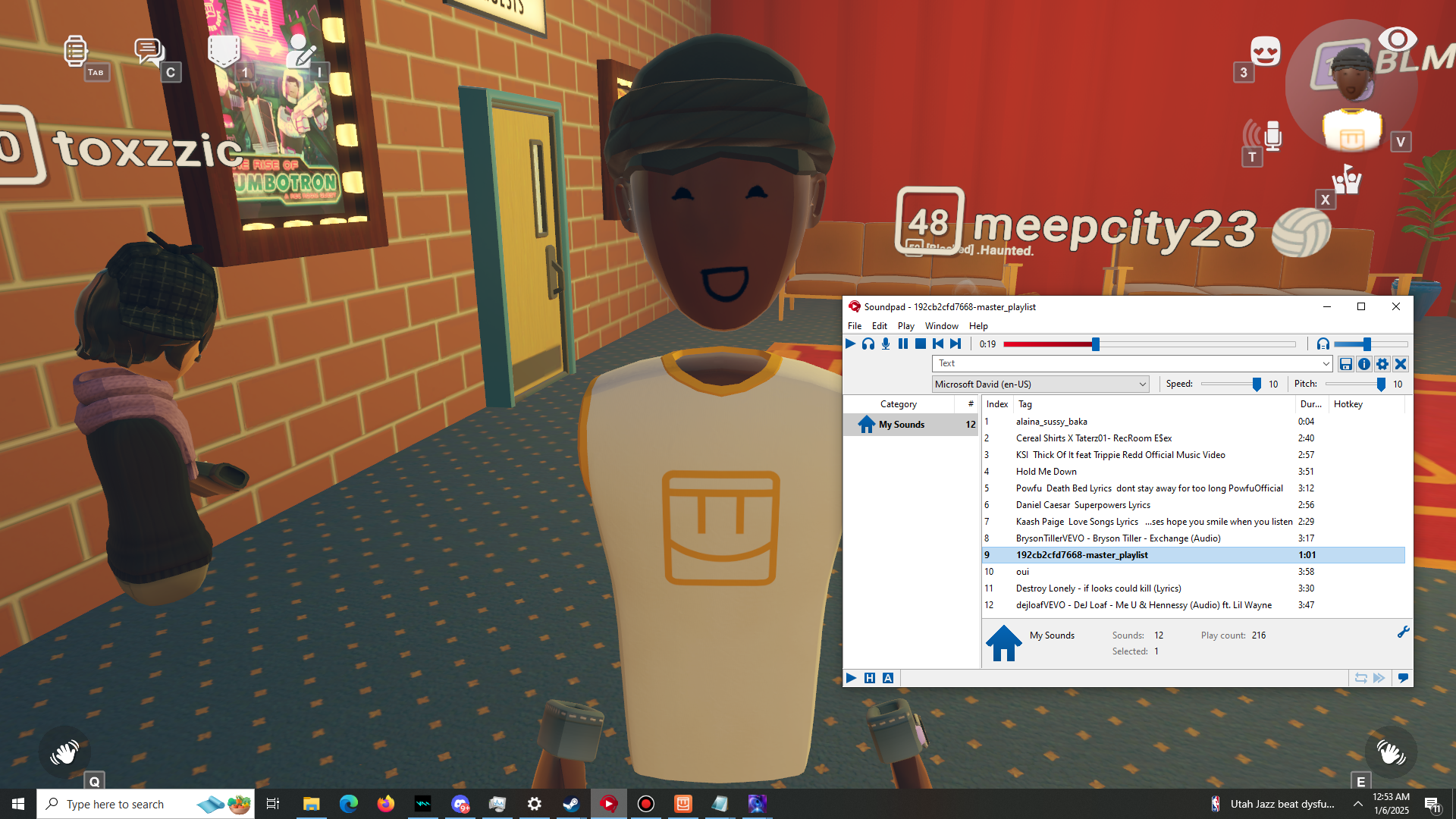
Task: Open the Play menu
Action: [905, 326]
